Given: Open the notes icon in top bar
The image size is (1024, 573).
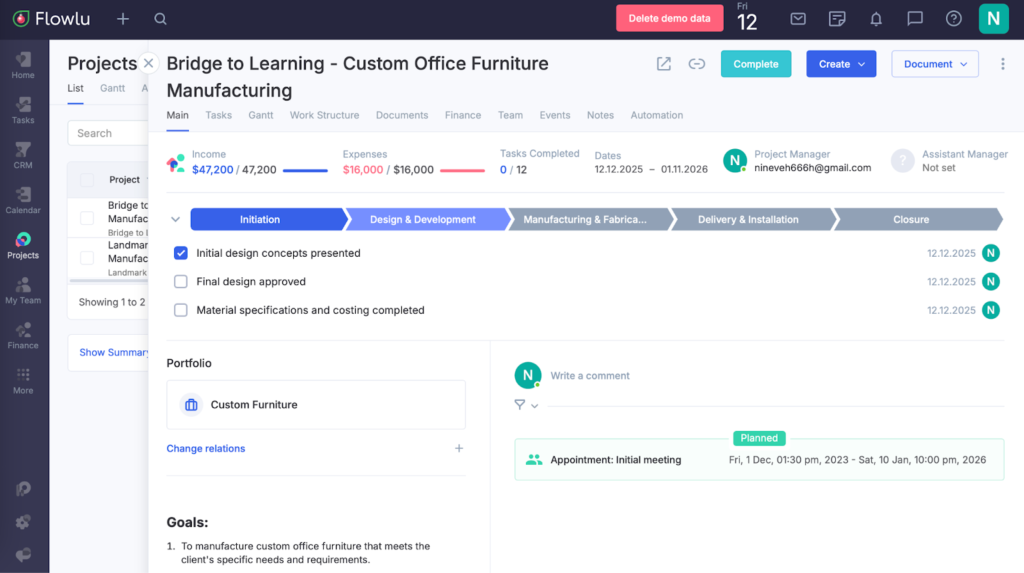Looking at the screenshot, I should (837, 19).
